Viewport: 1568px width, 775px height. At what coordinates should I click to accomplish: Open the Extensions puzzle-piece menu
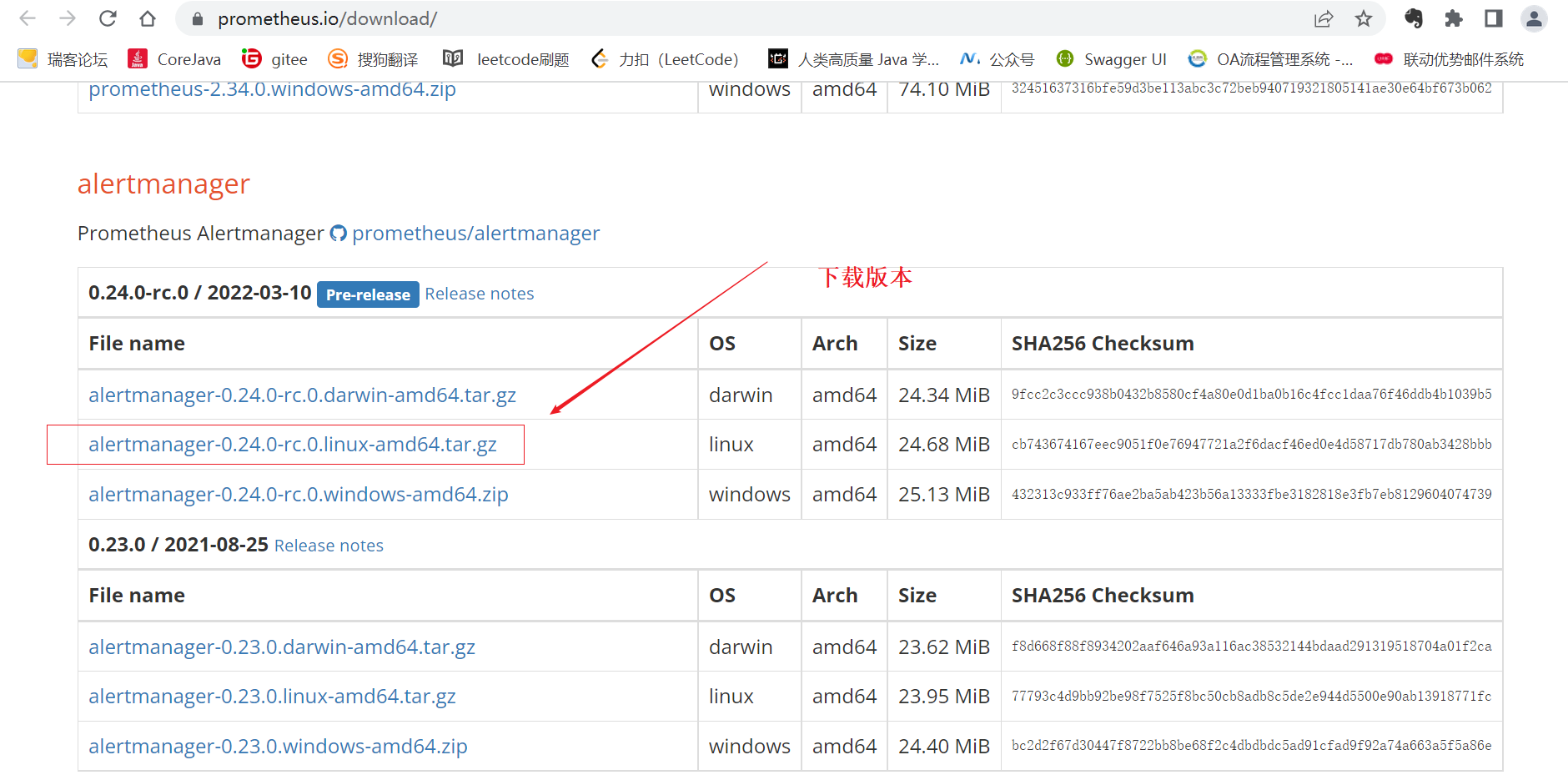coord(1452,18)
